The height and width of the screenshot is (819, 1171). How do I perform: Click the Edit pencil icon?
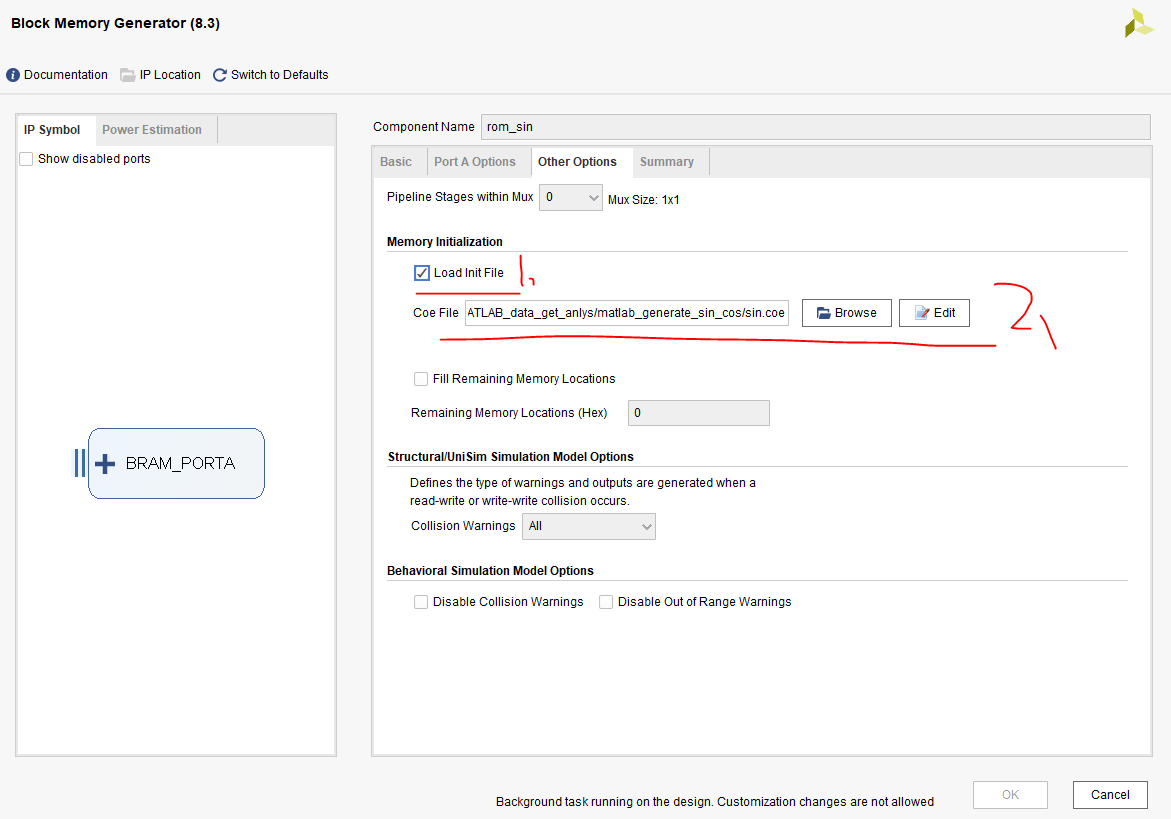[x=921, y=313]
